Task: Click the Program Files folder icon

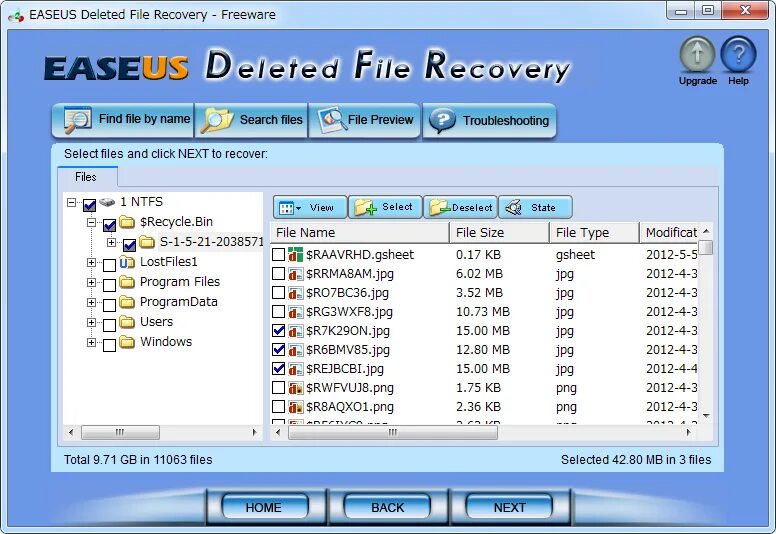Action: click(x=127, y=282)
